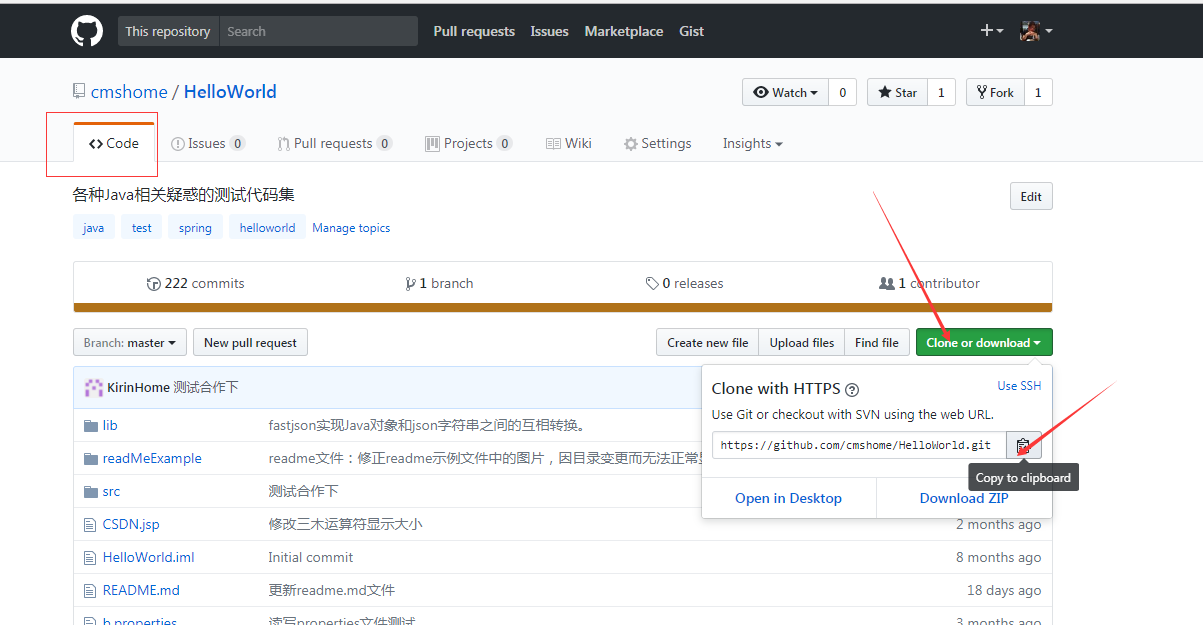View the 222 commits history

click(195, 283)
